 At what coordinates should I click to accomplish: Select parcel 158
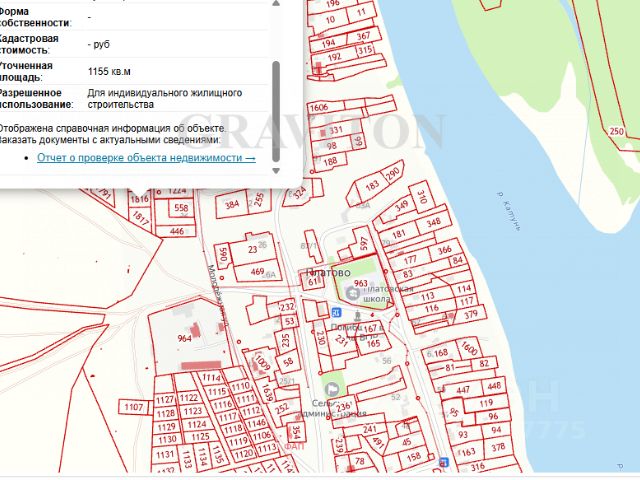(413, 456)
